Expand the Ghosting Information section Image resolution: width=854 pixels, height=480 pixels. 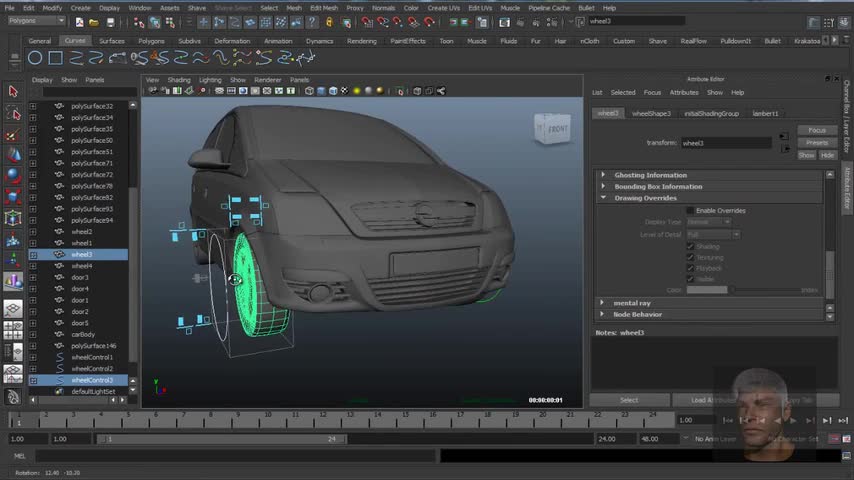(603, 175)
